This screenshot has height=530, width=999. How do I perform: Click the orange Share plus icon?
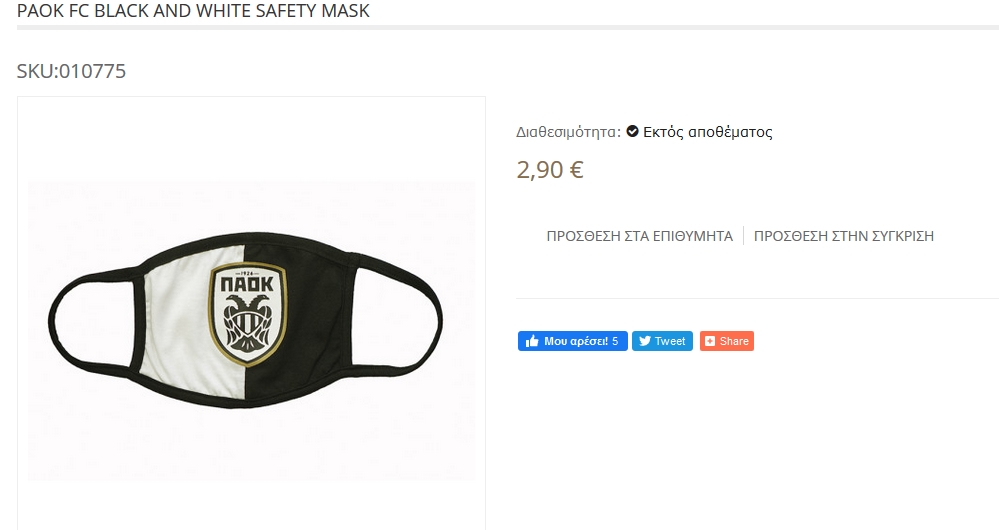(710, 341)
